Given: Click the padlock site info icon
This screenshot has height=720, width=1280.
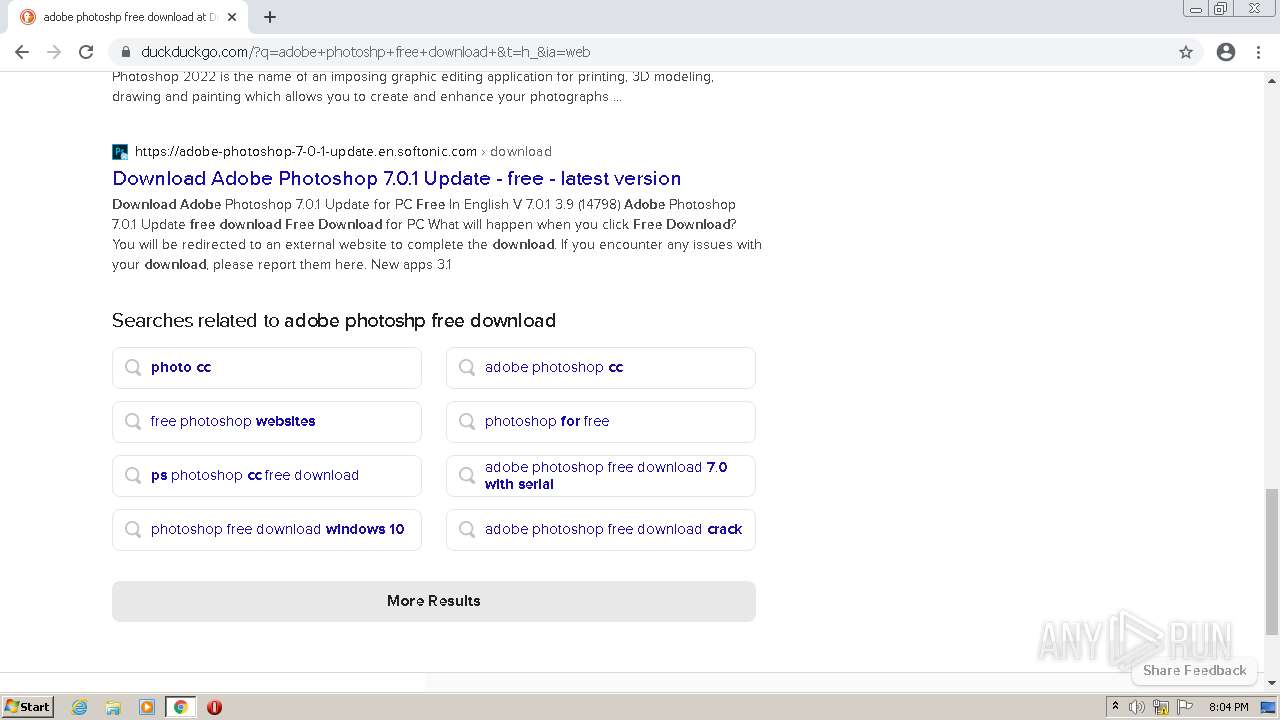Looking at the screenshot, I should tap(125, 52).
